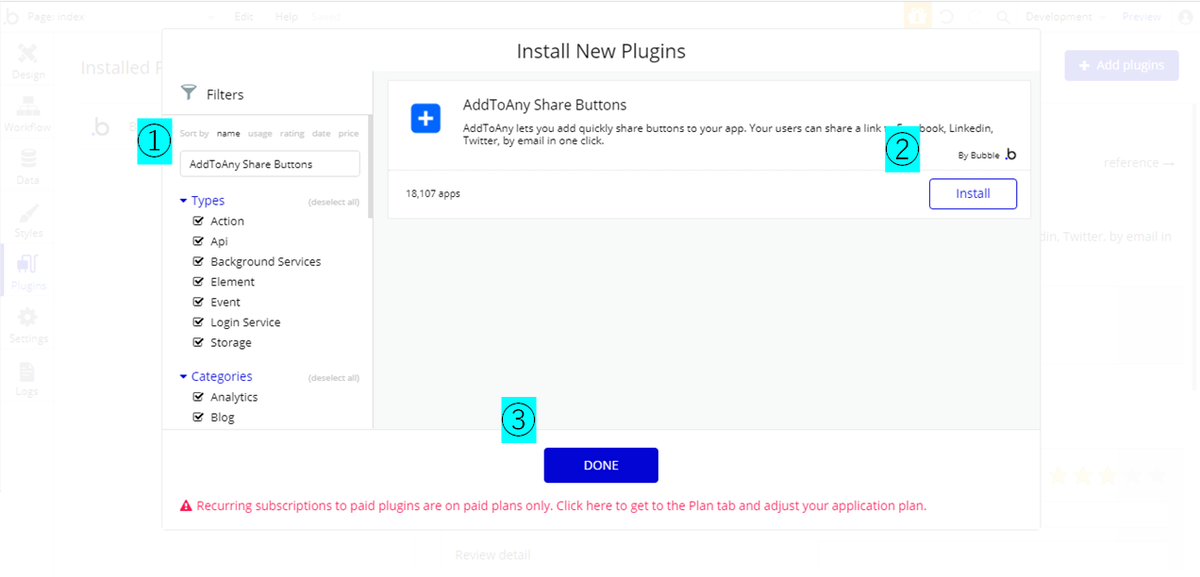This screenshot has width=1200, height=577.
Task: Click the plugin search input field
Action: pyautogui.click(x=270, y=164)
